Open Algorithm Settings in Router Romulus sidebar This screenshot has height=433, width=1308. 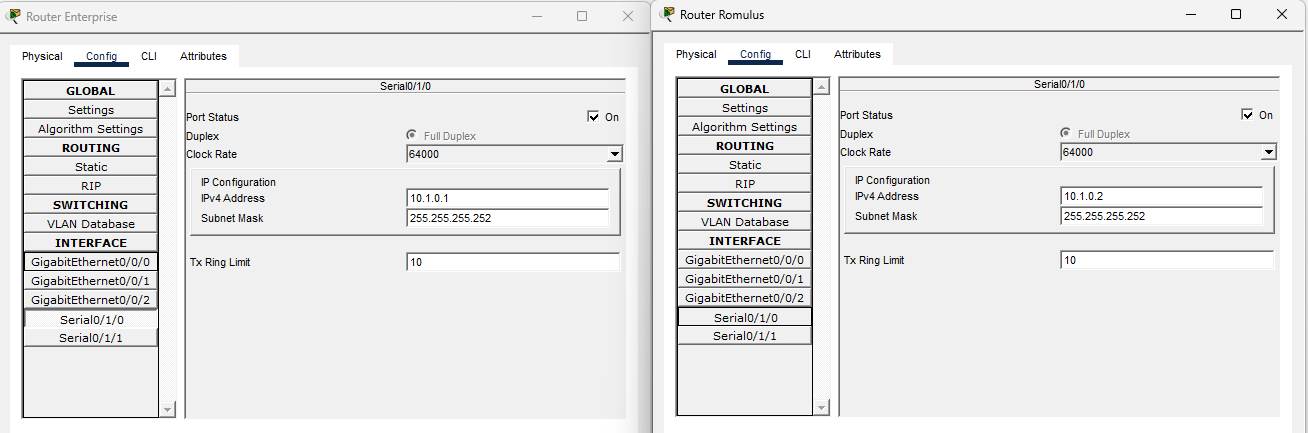click(745, 127)
